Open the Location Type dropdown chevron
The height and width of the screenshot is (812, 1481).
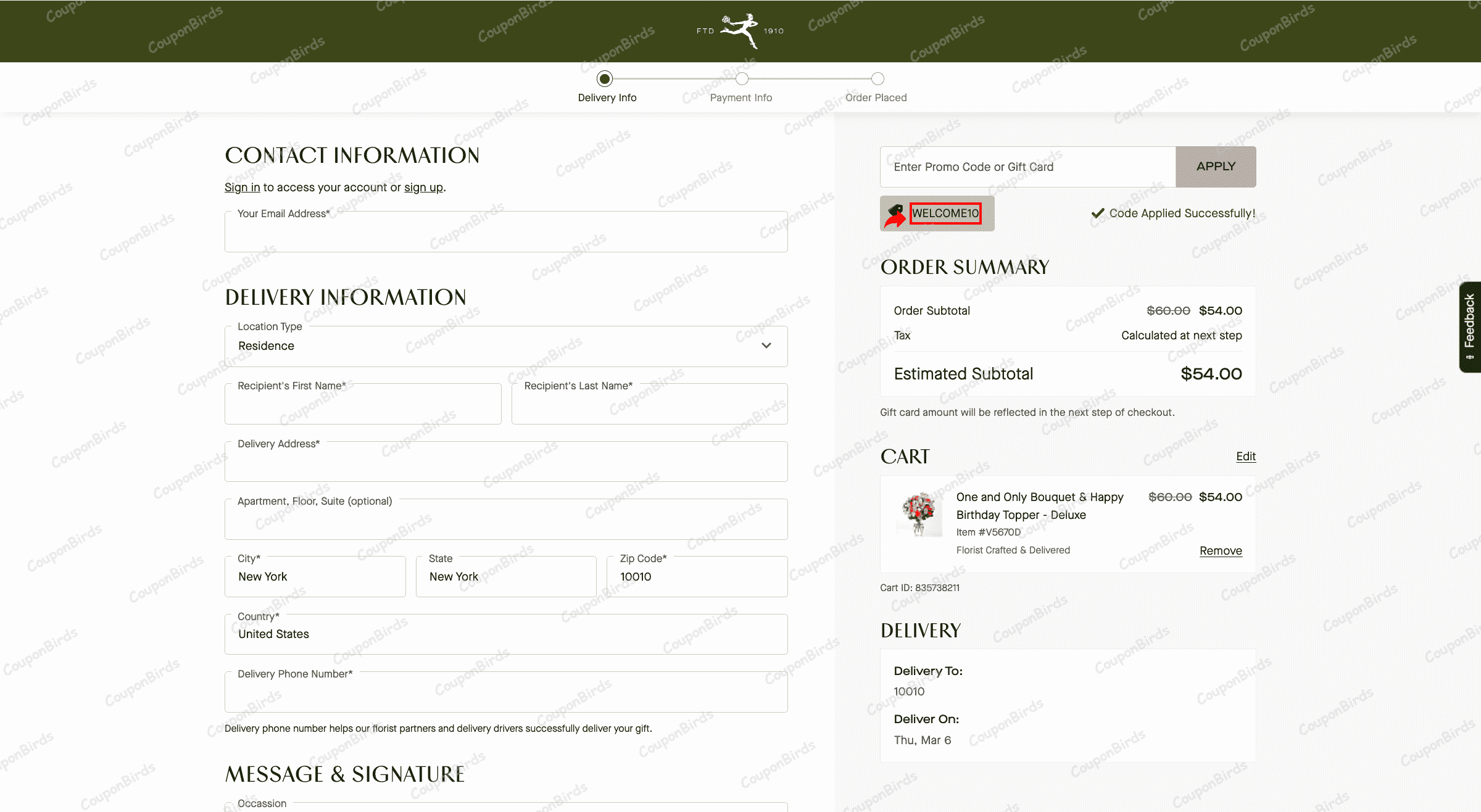766,346
